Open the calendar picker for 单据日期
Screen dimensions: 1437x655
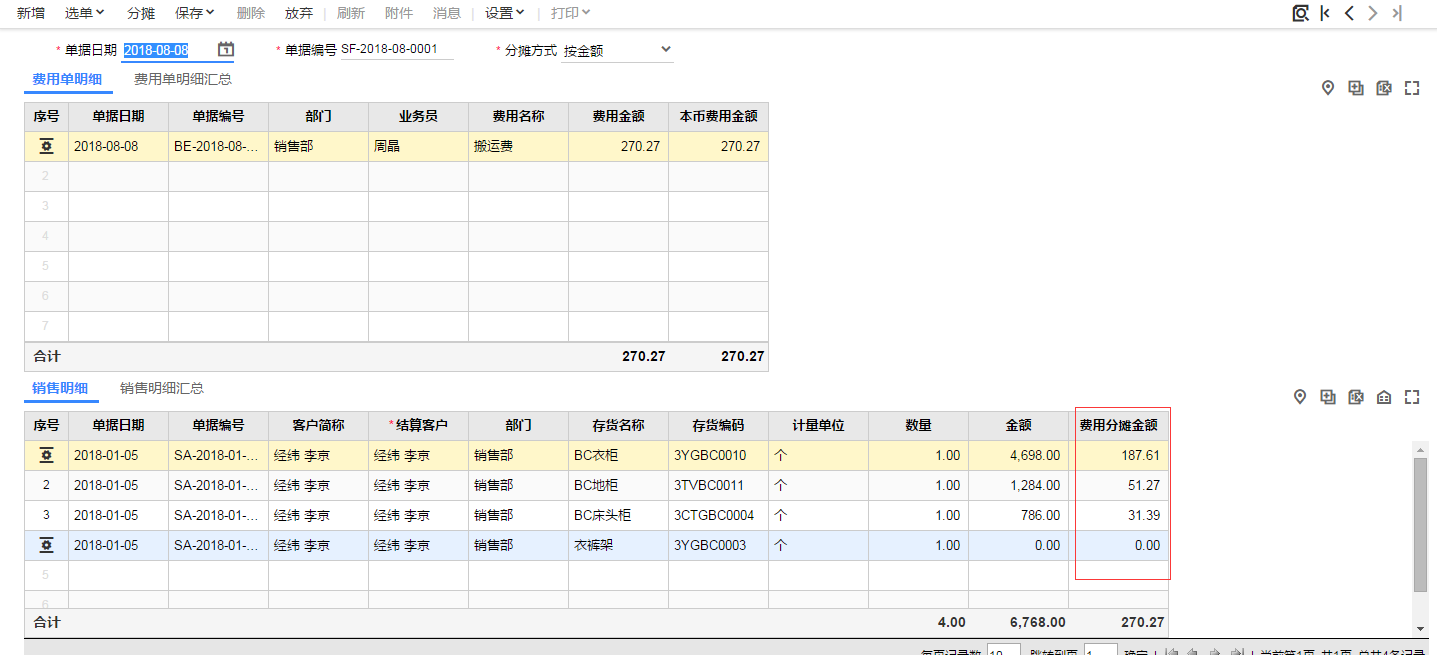(226, 49)
